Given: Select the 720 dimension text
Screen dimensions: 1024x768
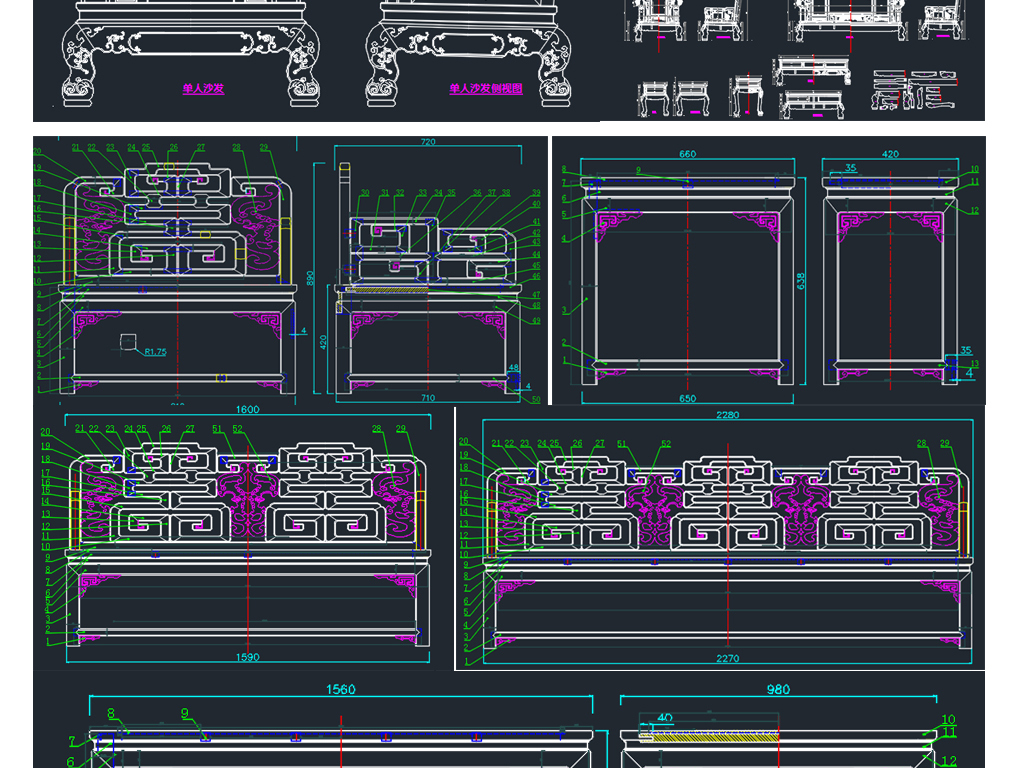Looking at the screenshot, I should coord(428,142).
